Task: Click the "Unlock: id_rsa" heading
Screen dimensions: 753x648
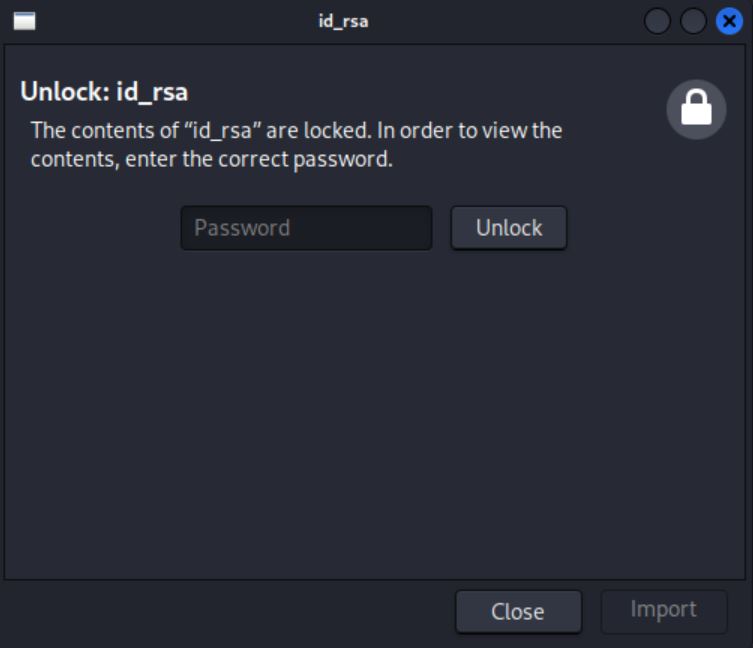Action: pos(104,93)
